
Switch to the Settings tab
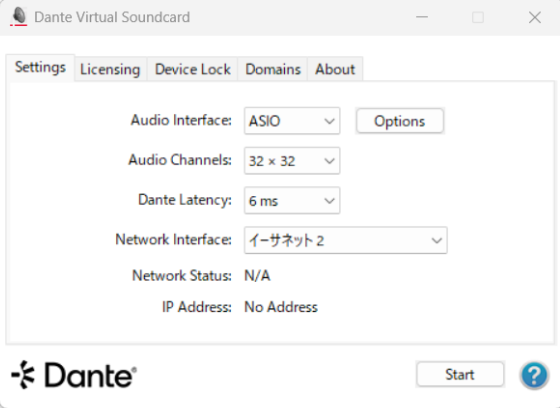coord(40,68)
